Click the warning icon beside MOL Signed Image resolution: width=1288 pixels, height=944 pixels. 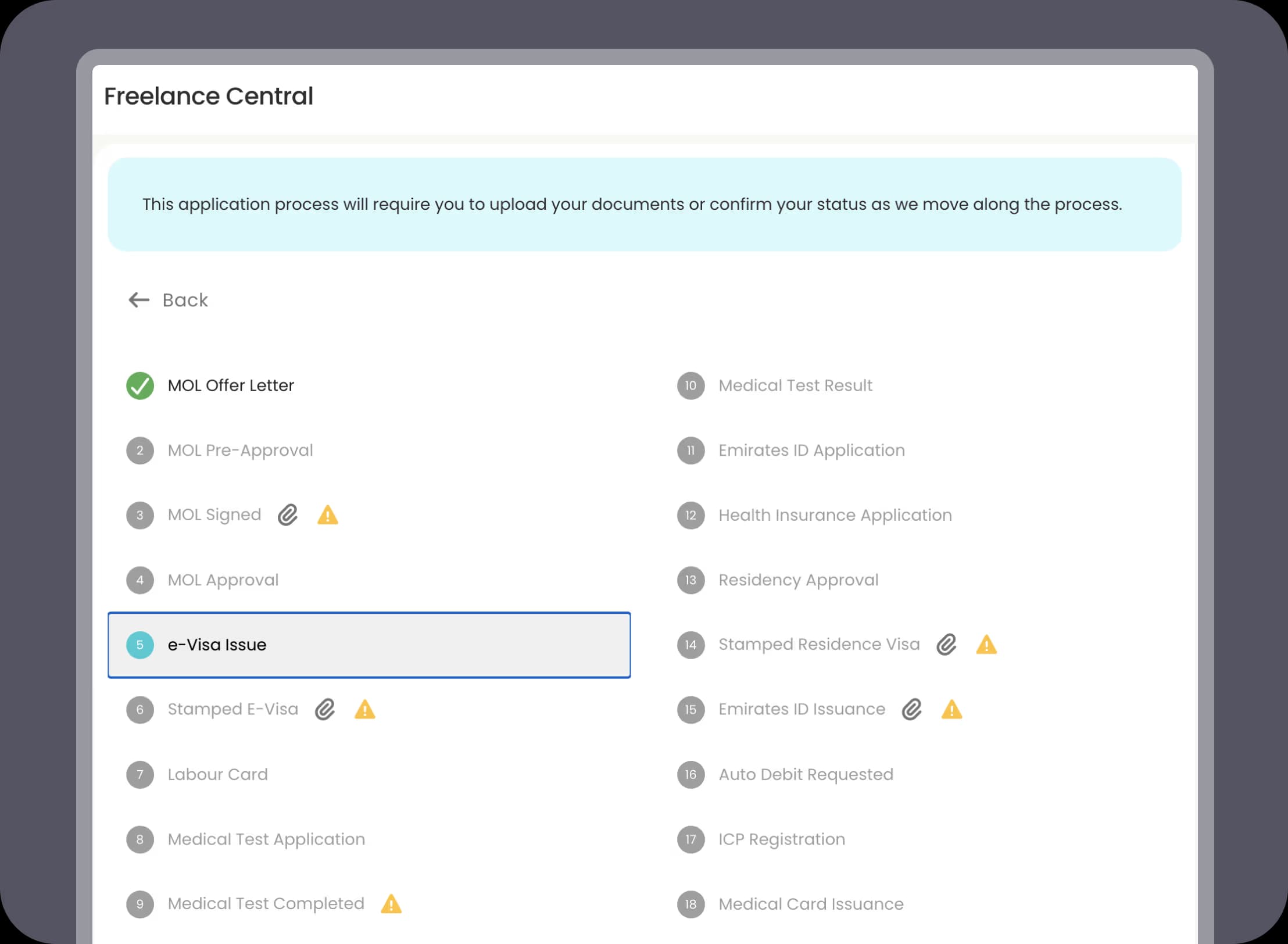click(x=327, y=515)
